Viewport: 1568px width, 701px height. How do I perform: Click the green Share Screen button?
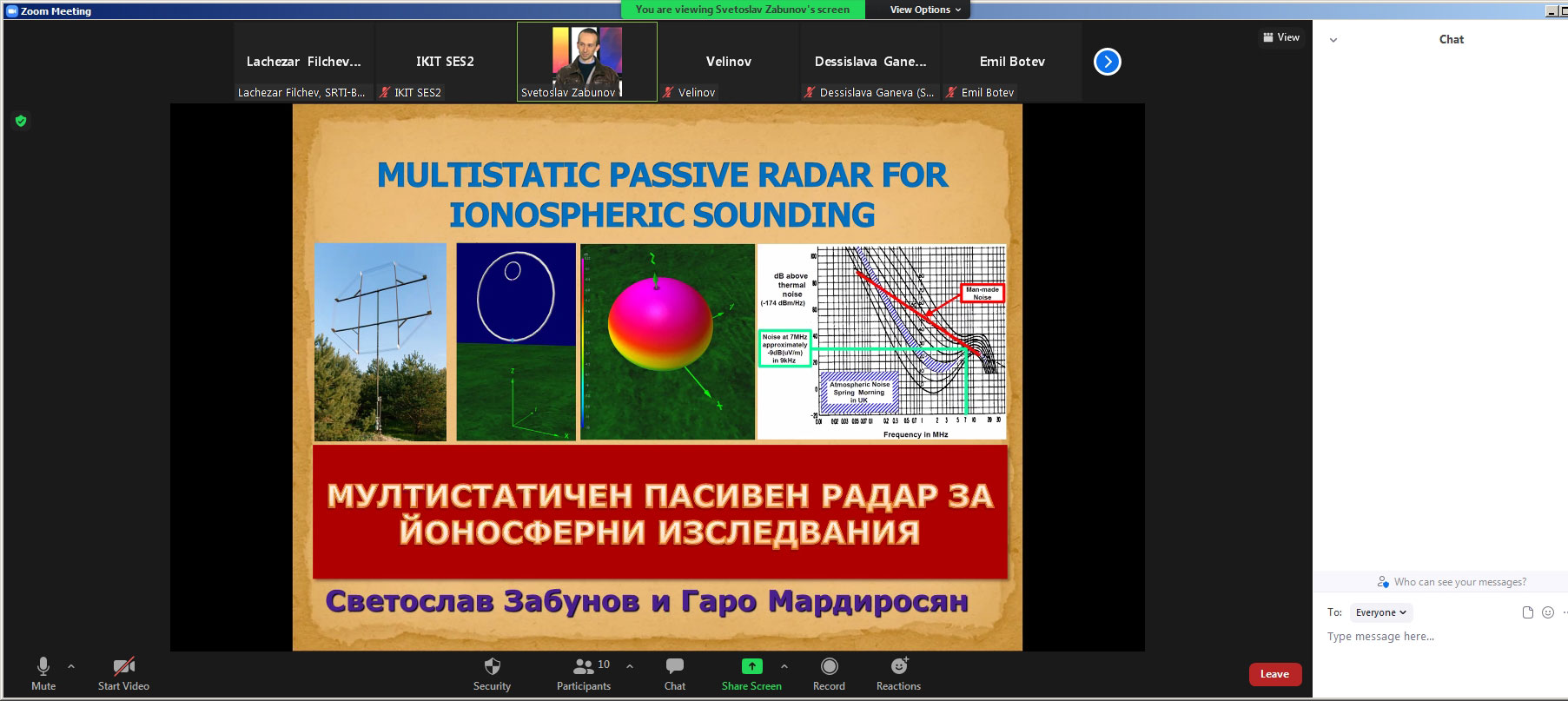(x=751, y=673)
